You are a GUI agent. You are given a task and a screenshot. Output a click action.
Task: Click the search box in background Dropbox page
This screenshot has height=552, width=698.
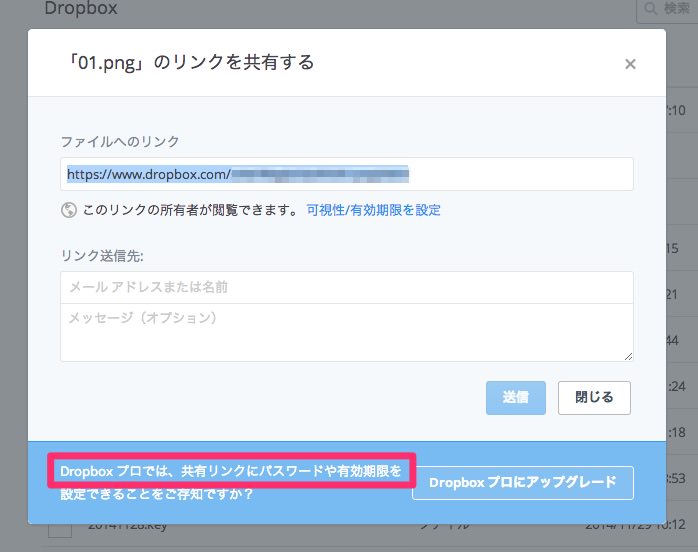pyautogui.click(x=667, y=9)
